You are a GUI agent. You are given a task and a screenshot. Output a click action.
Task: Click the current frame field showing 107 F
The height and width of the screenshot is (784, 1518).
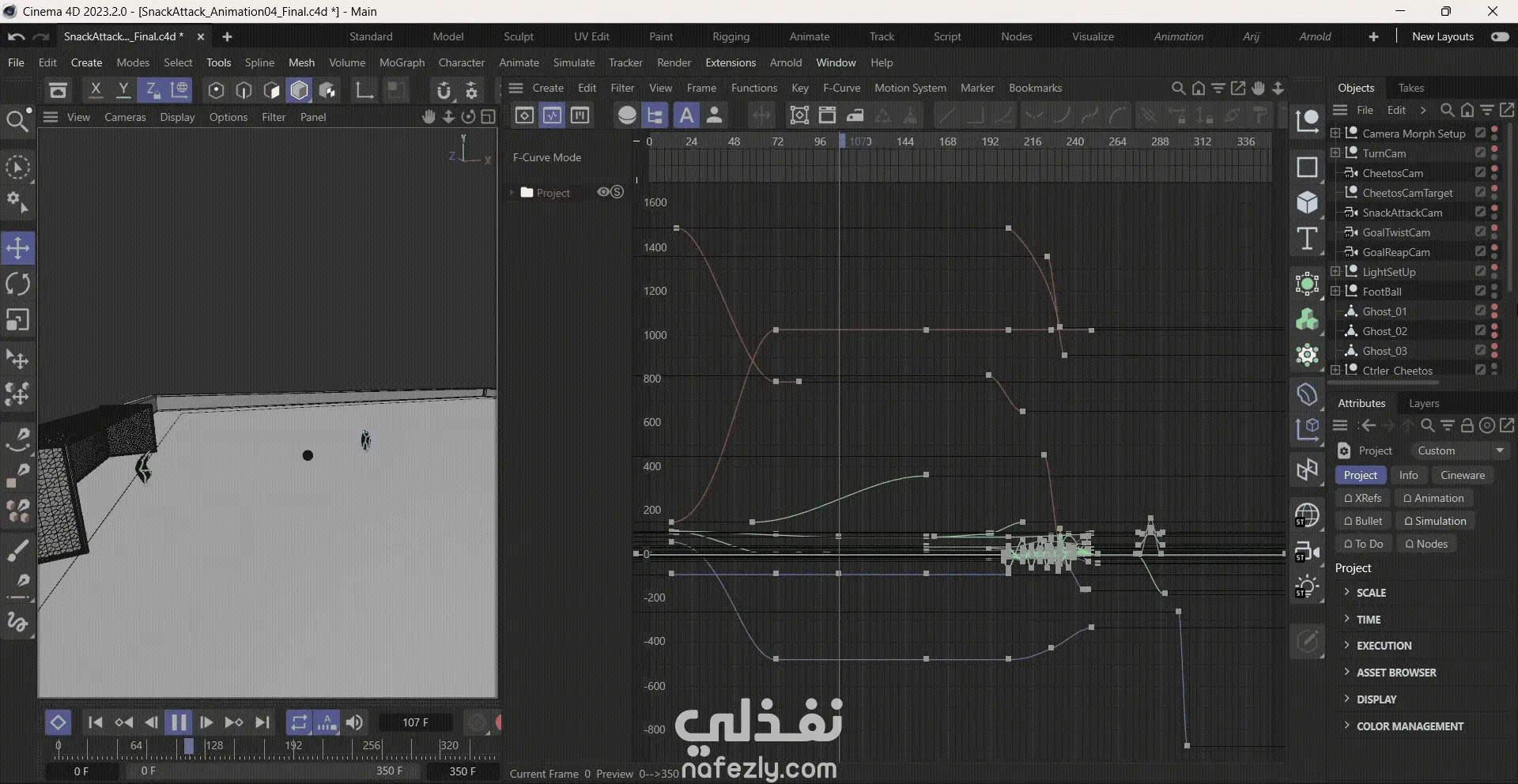tap(416, 722)
